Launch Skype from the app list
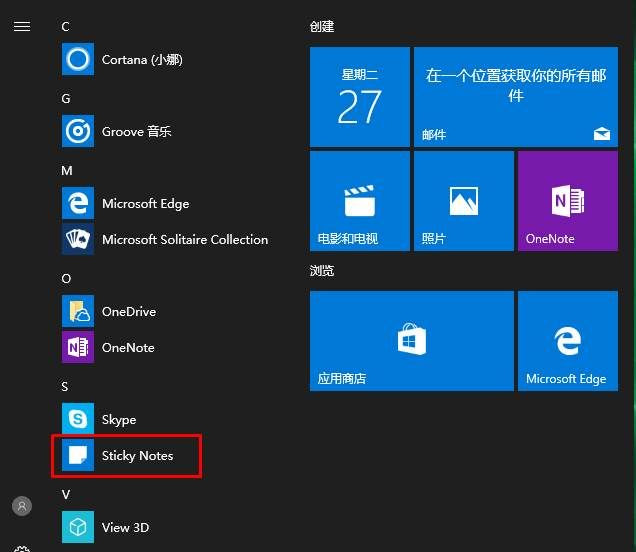 [118, 420]
